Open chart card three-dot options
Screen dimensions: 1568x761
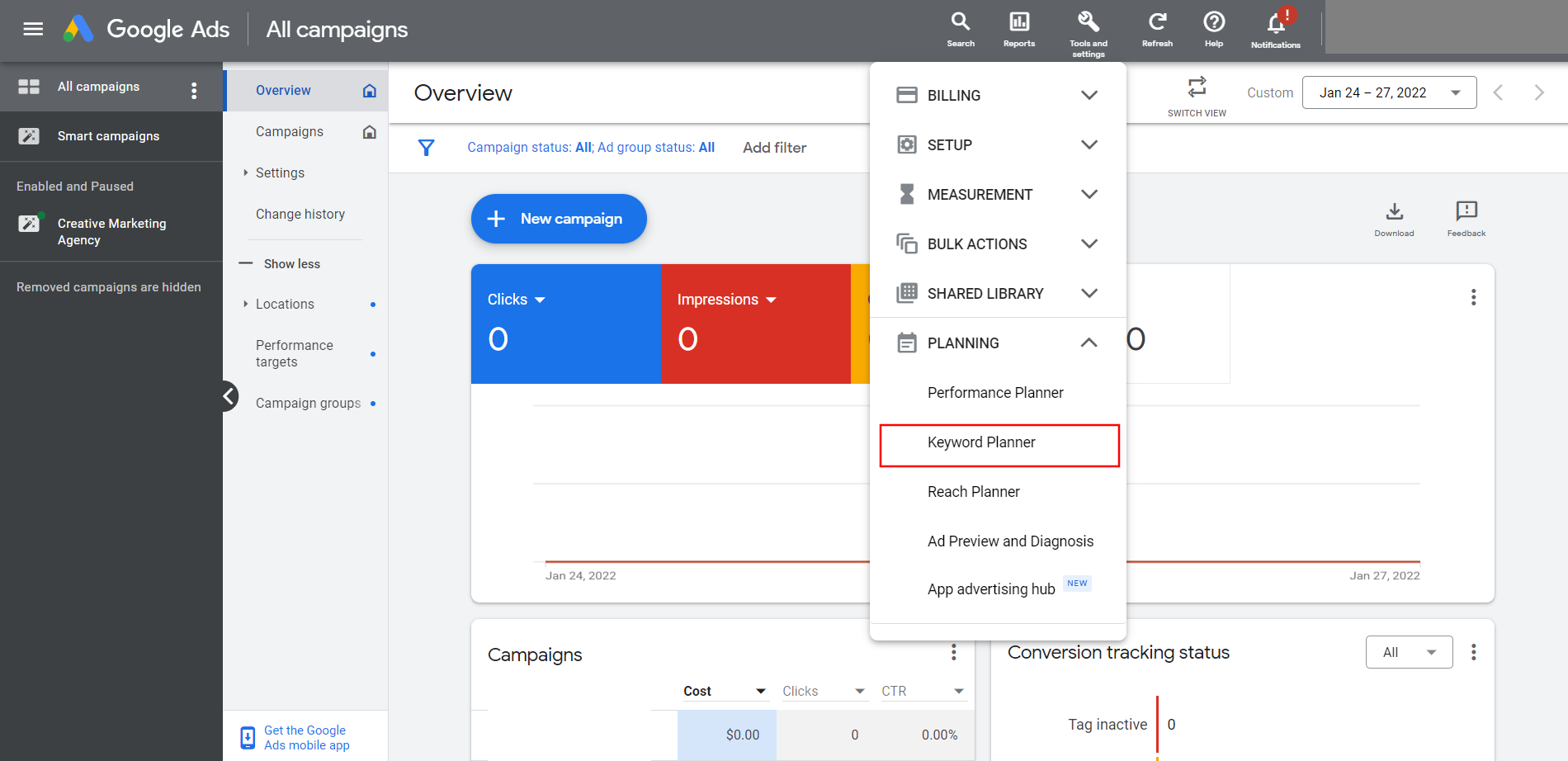pos(1473,297)
